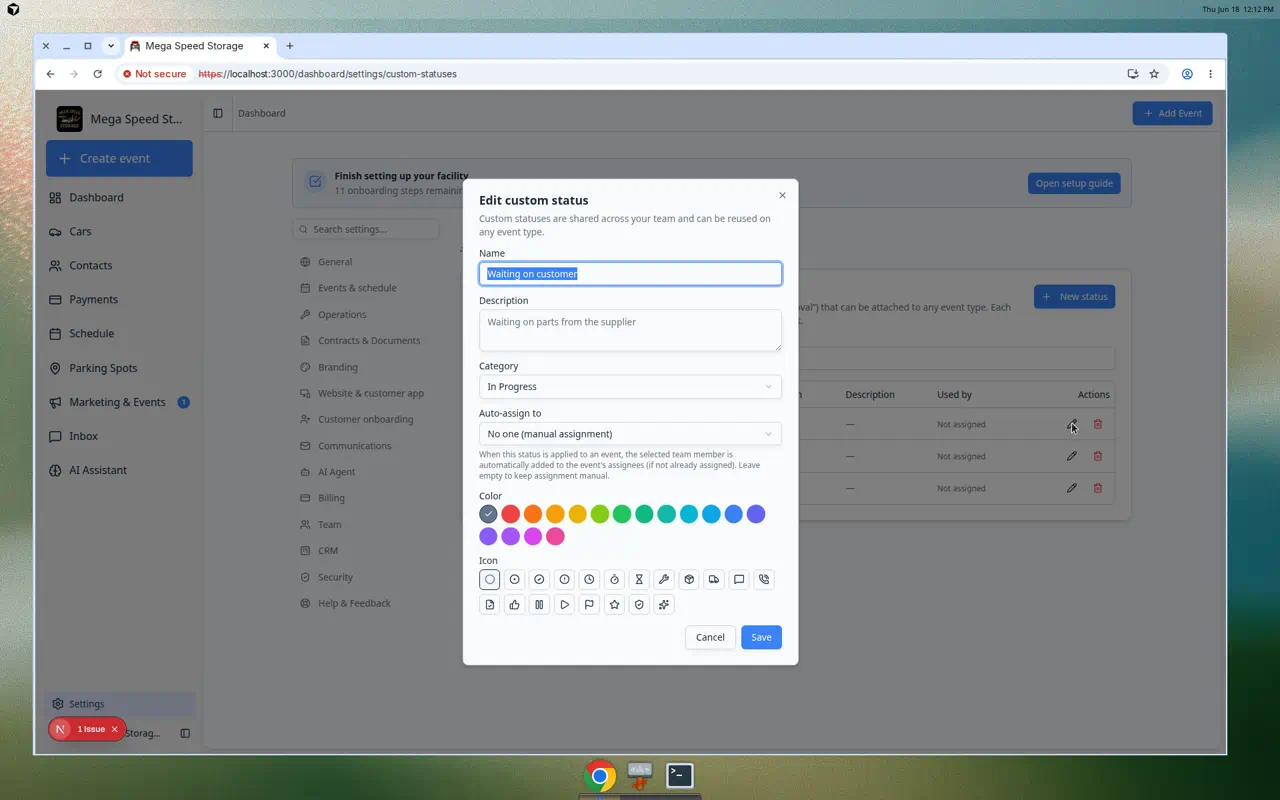Pick the pause bars icon
The height and width of the screenshot is (800, 1280).
[x=539, y=604]
